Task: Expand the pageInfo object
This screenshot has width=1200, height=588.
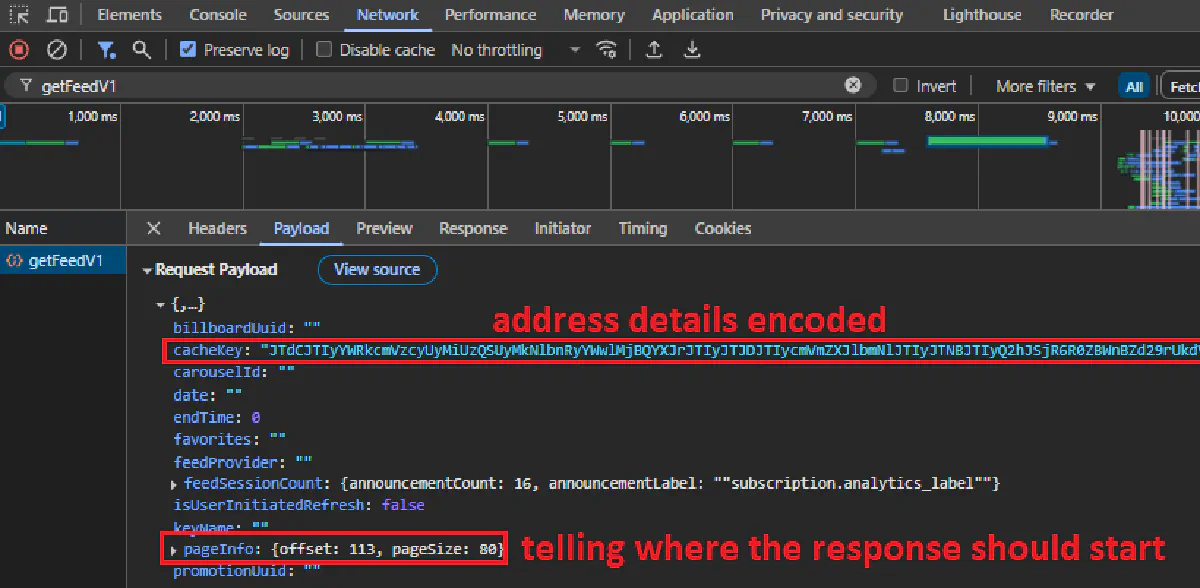Action: tap(175, 550)
